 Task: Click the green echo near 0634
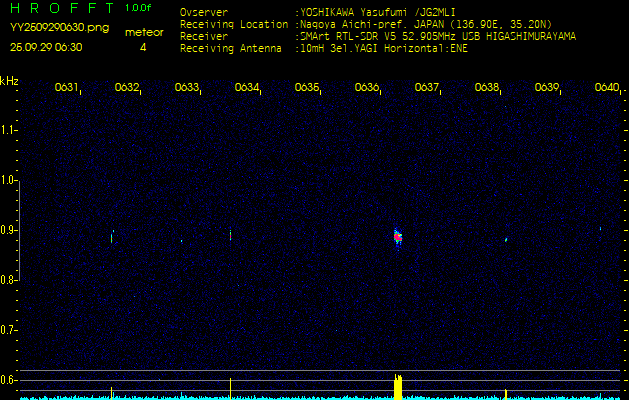coord(231,235)
